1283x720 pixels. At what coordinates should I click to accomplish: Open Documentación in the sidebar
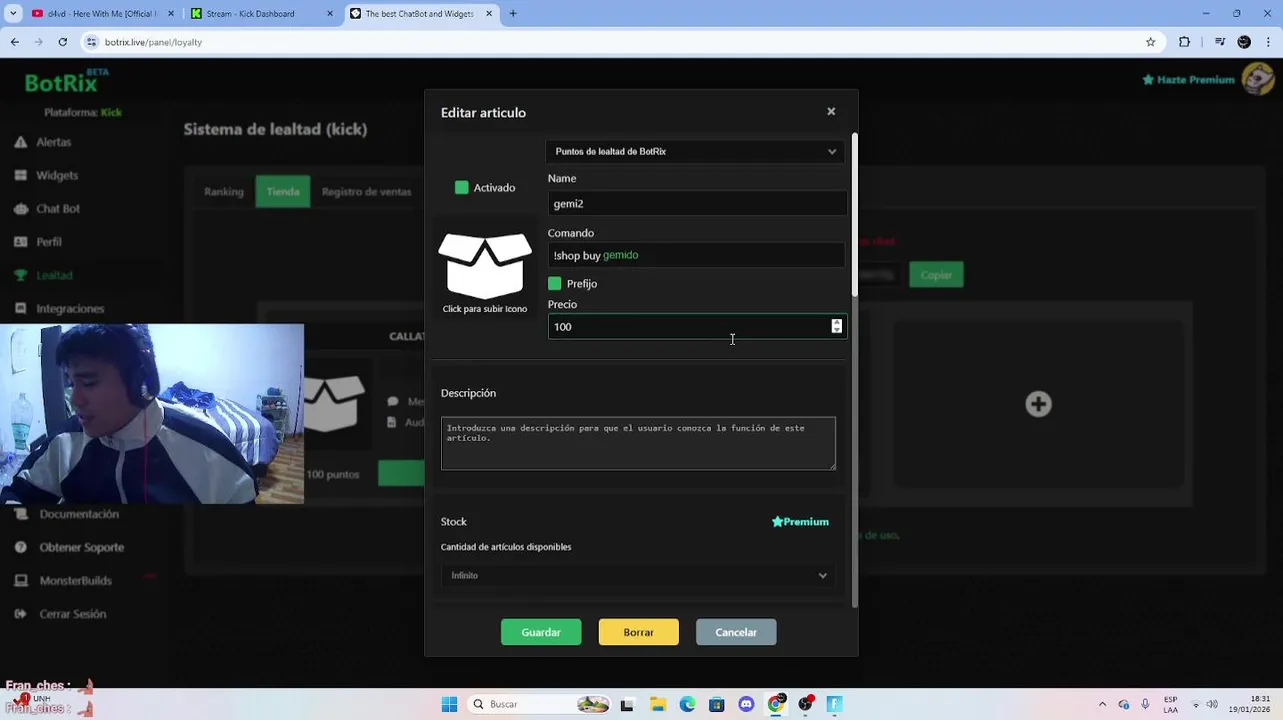coord(79,514)
